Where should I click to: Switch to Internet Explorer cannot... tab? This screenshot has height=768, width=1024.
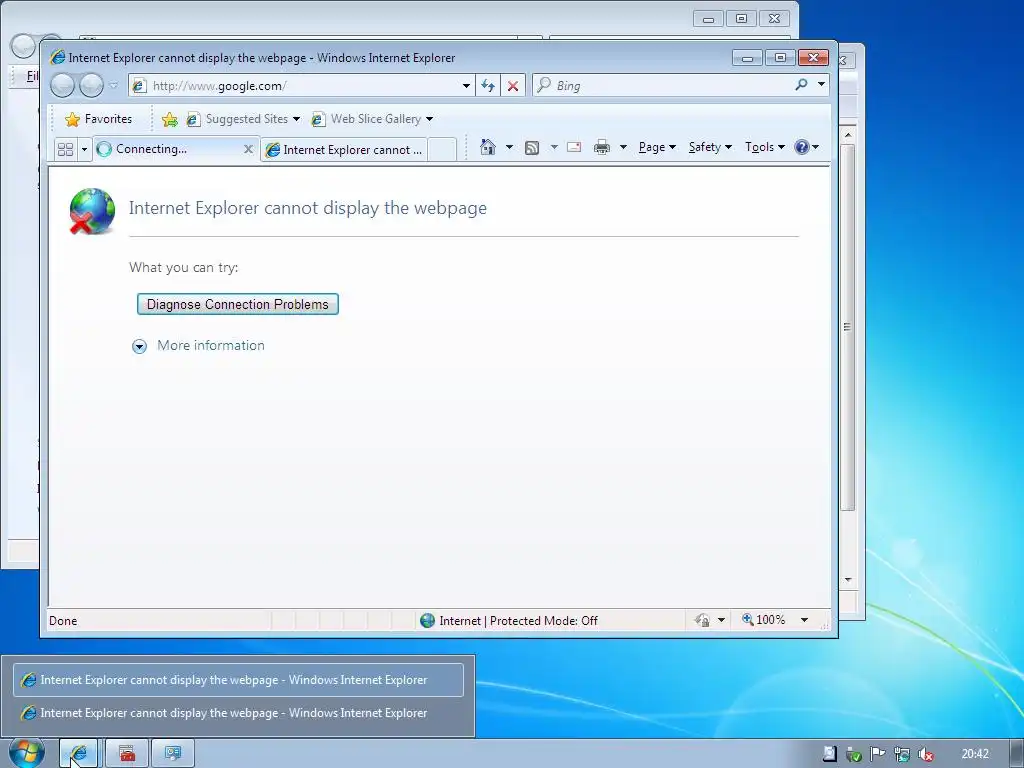[344, 150]
